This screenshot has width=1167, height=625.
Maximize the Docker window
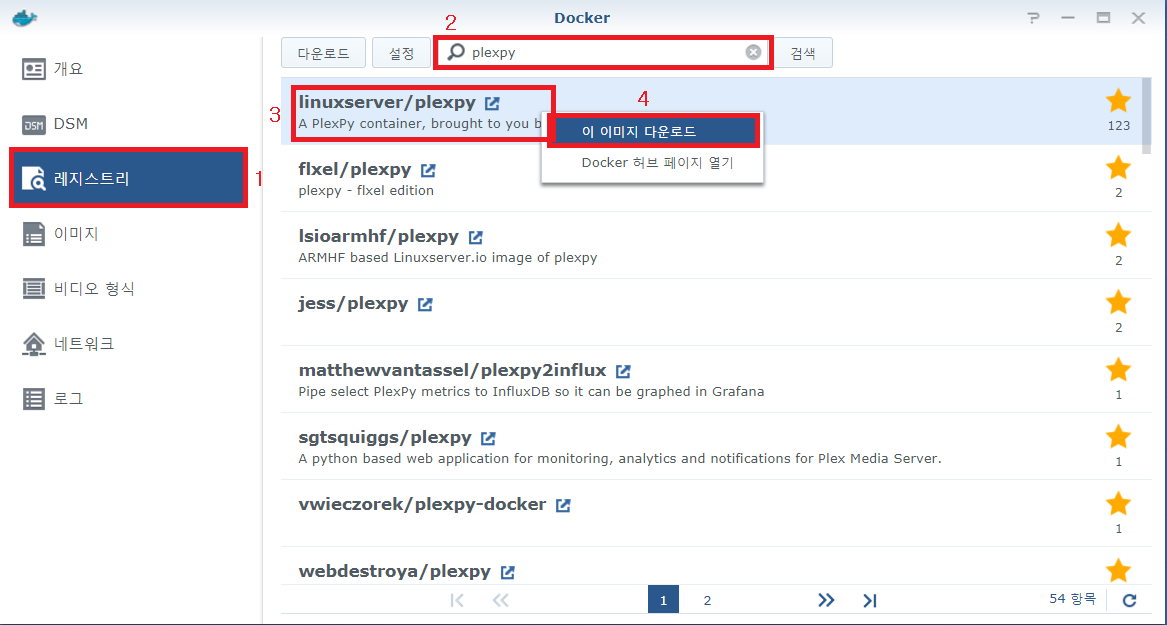tap(1103, 19)
